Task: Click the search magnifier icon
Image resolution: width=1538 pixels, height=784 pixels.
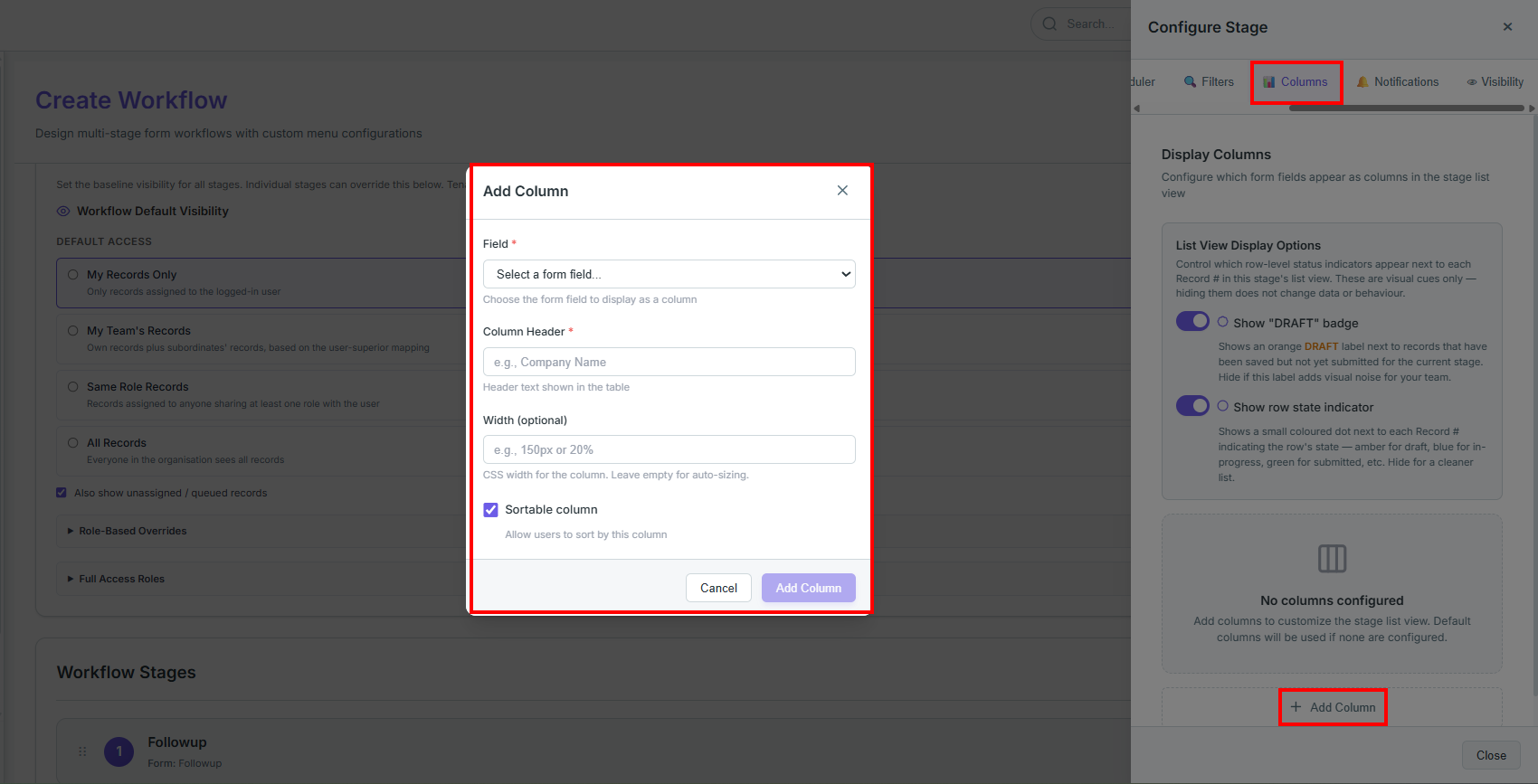Action: coord(1049,24)
